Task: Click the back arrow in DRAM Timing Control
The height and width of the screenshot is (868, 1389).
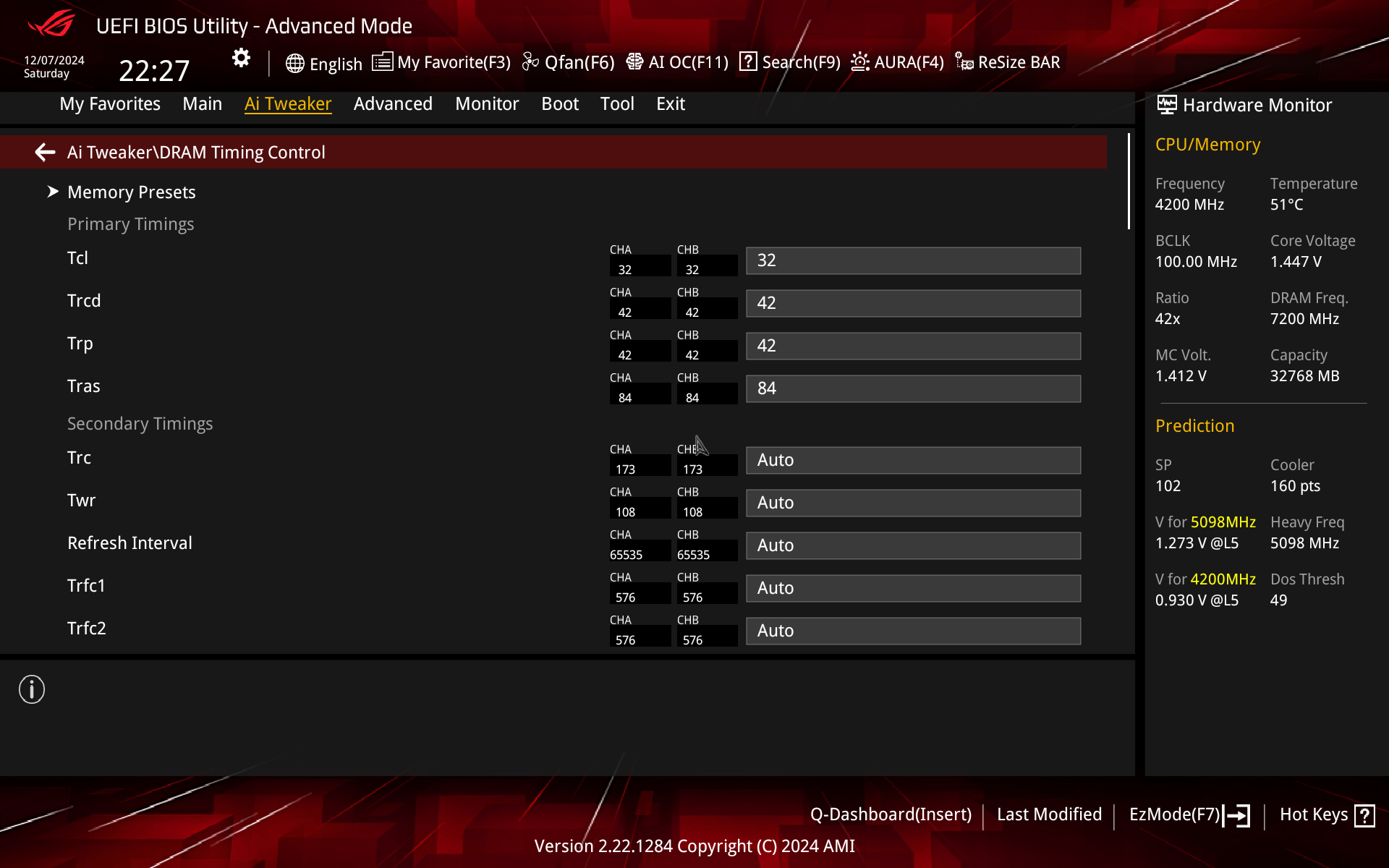Action: coord(45,152)
